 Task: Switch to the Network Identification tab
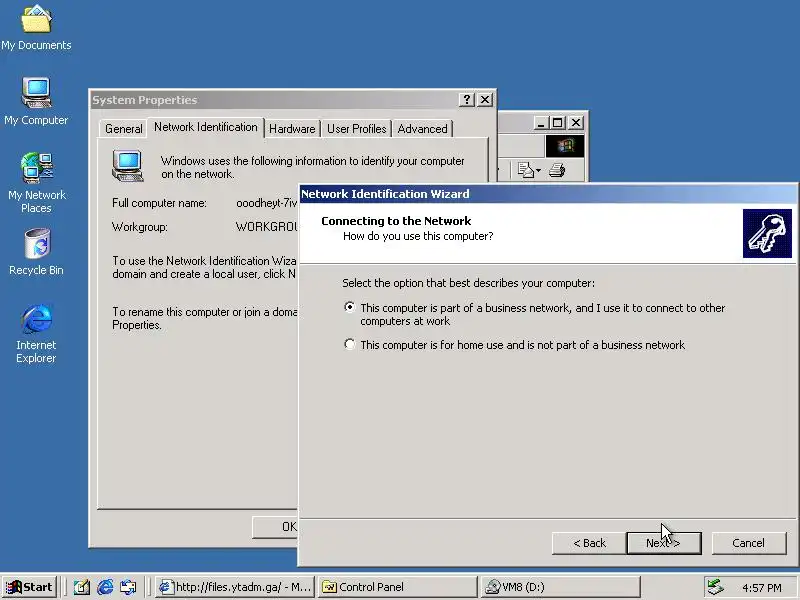point(206,127)
